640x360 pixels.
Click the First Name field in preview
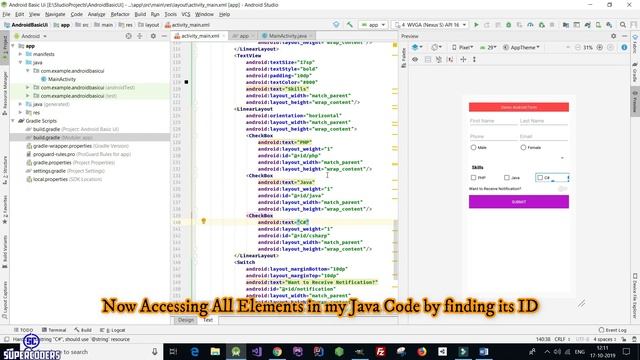[493, 121]
